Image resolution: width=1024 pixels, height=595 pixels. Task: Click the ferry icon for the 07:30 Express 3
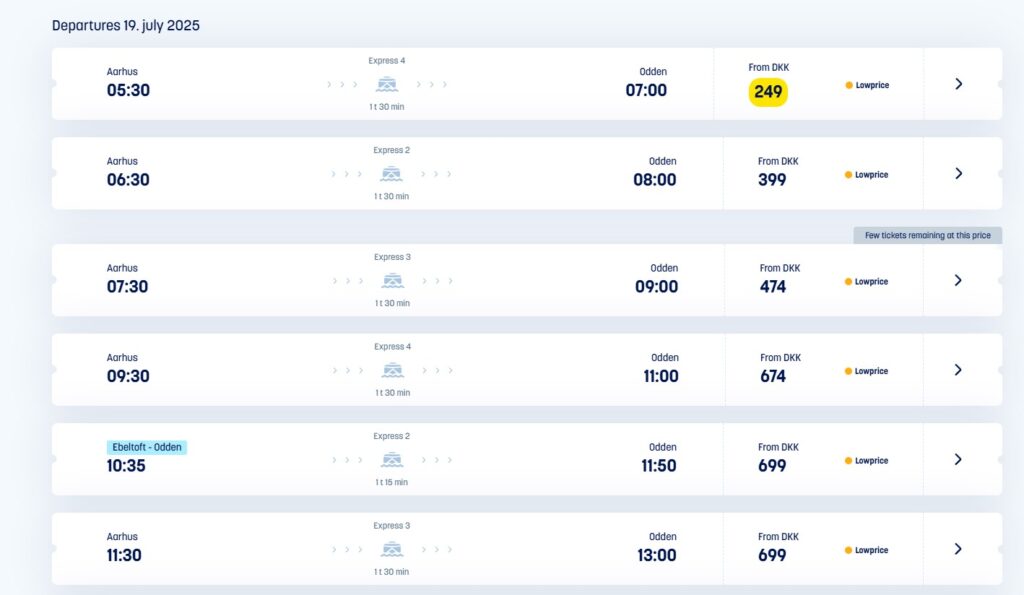pyautogui.click(x=392, y=281)
